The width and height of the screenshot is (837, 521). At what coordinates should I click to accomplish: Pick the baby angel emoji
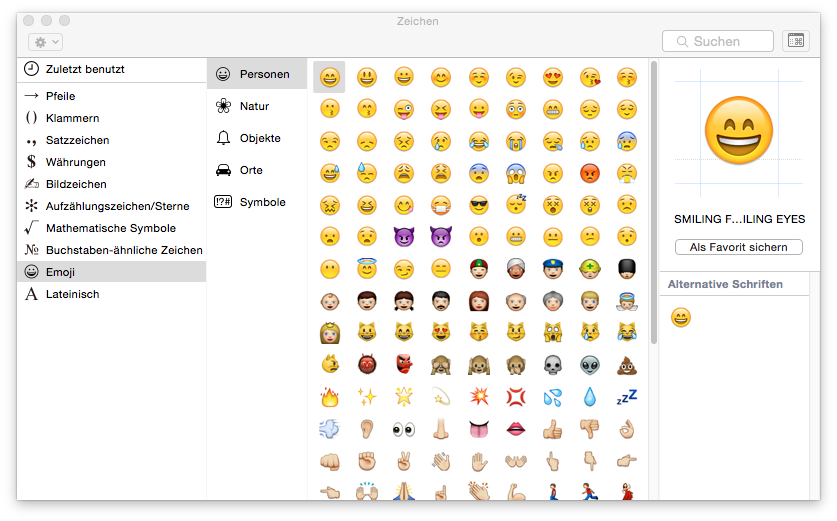point(627,301)
